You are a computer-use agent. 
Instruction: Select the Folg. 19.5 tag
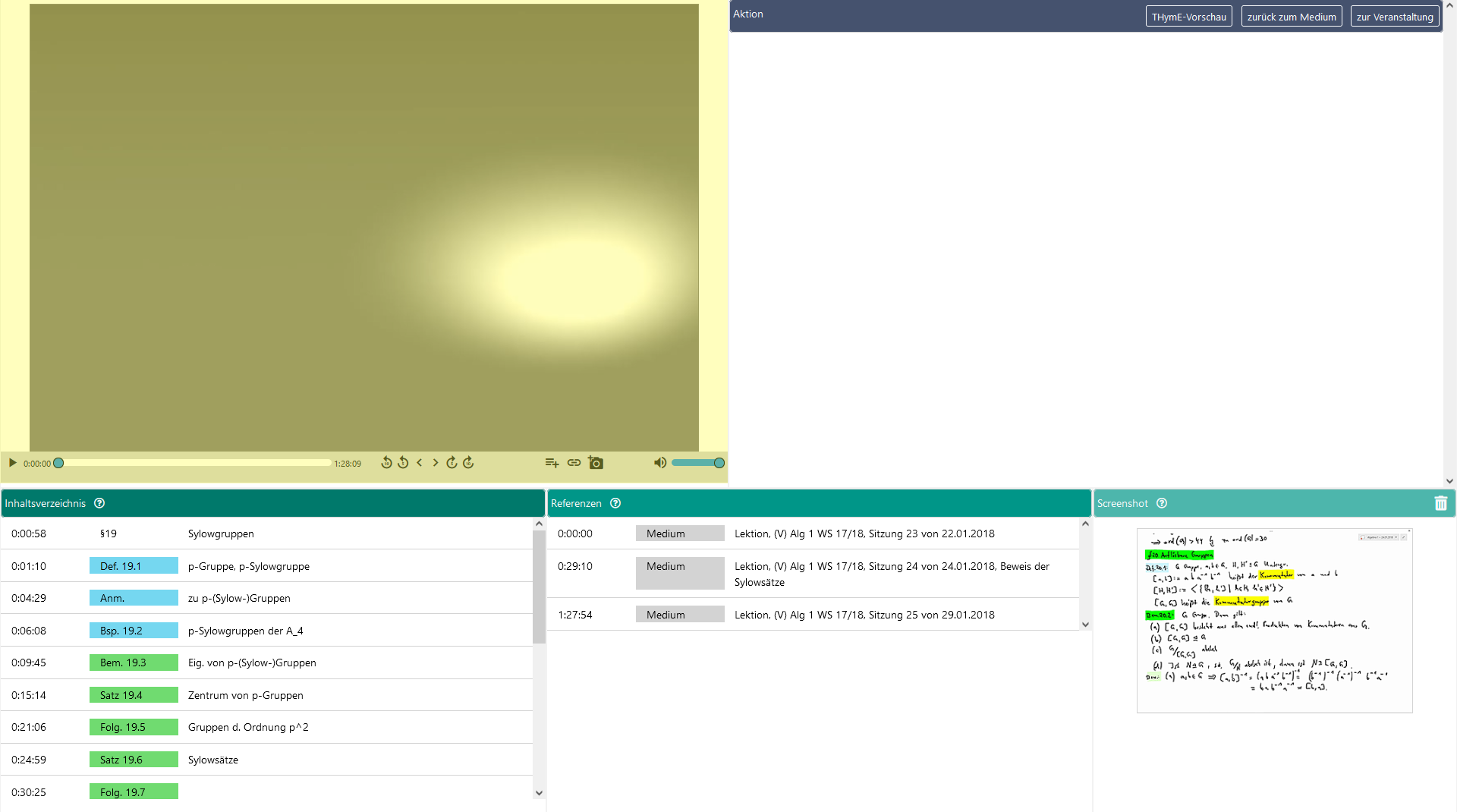(x=134, y=727)
